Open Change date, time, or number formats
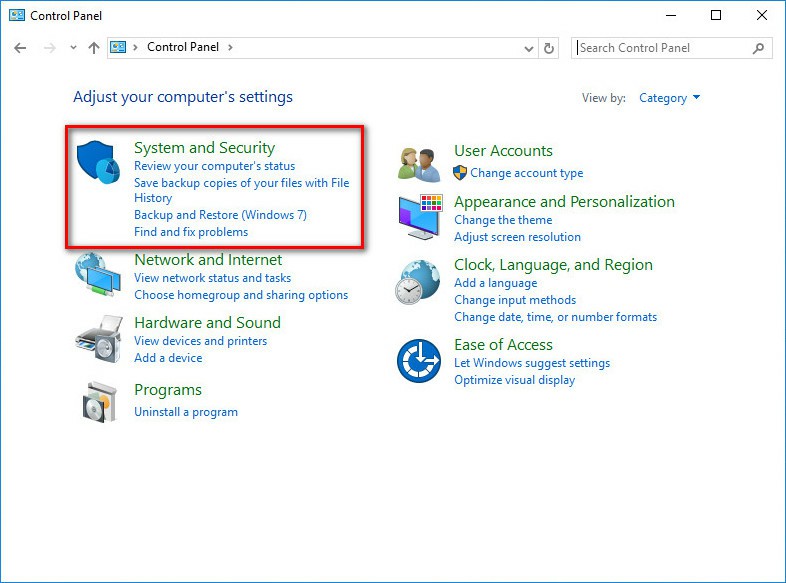 coord(555,317)
